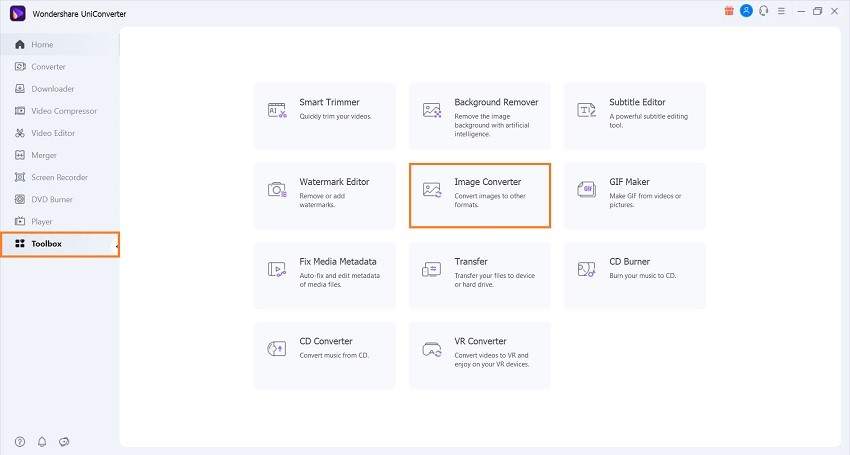Click the Watermark Editor camera icon

[x=277, y=189]
